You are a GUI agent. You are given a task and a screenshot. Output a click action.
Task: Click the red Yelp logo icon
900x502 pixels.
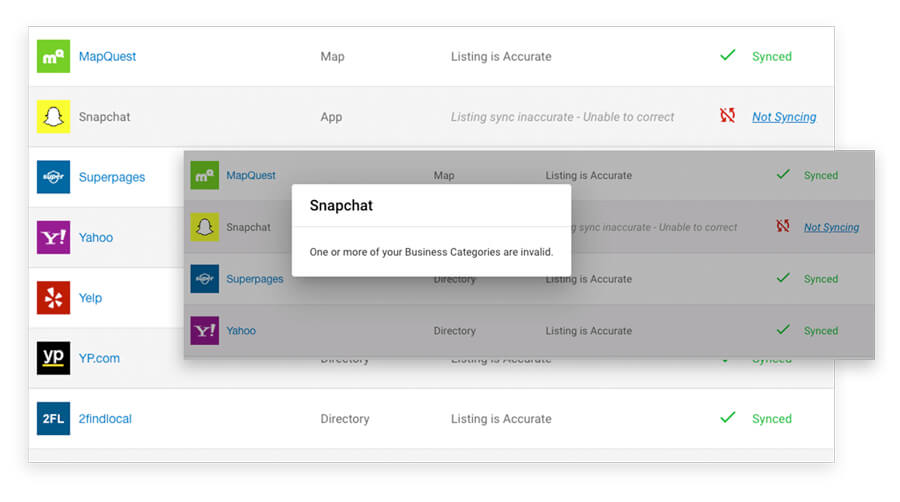(53, 298)
